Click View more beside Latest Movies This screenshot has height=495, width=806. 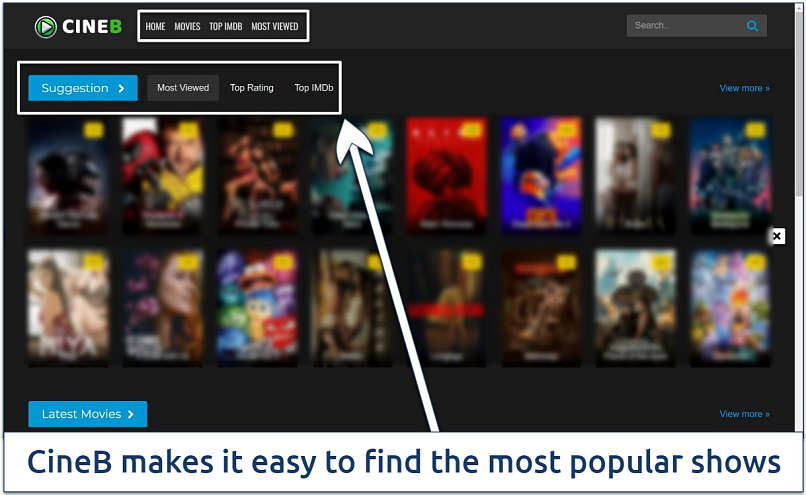(744, 414)
